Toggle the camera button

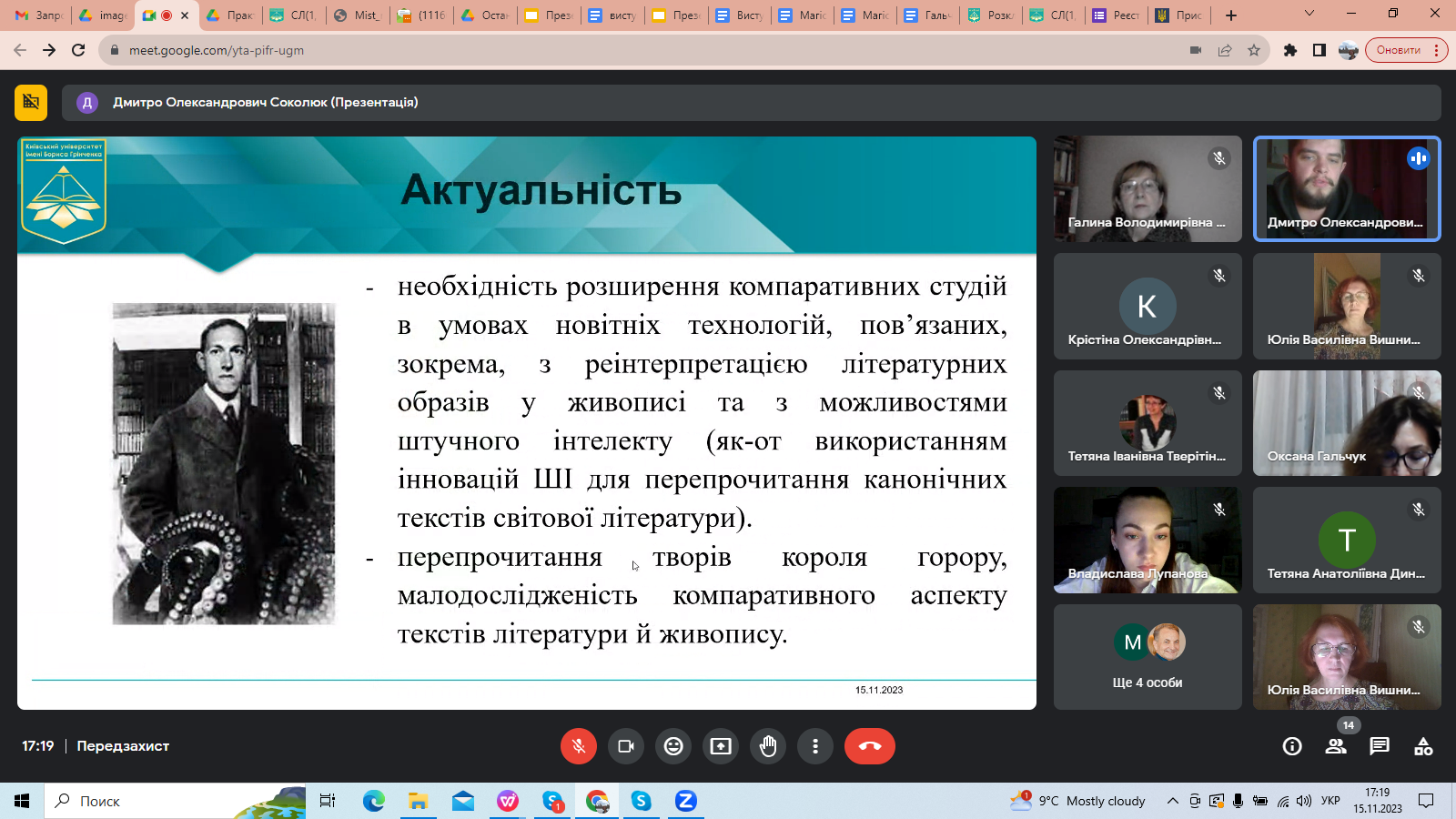pos(626,746)
